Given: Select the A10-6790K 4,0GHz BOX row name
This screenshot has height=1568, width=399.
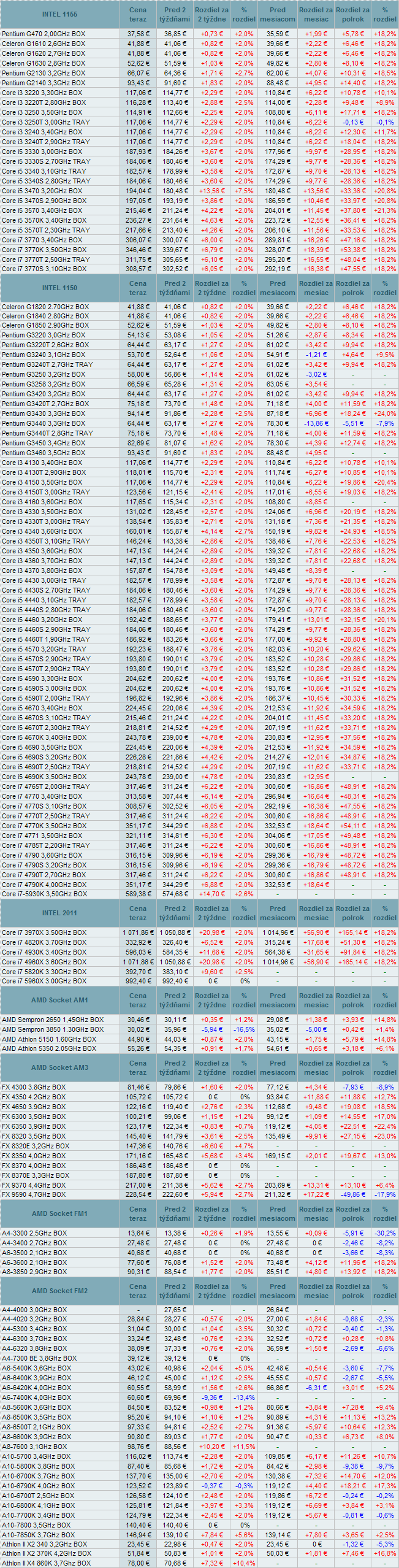Looking at the screenshot, I should tap(38, 1486).
